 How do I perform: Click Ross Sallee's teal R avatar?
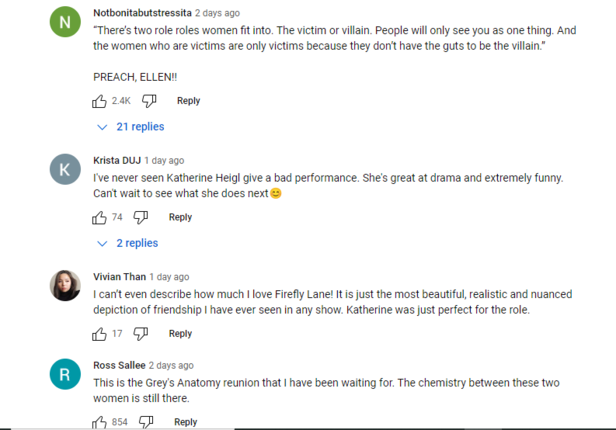[x=65, y=375]
